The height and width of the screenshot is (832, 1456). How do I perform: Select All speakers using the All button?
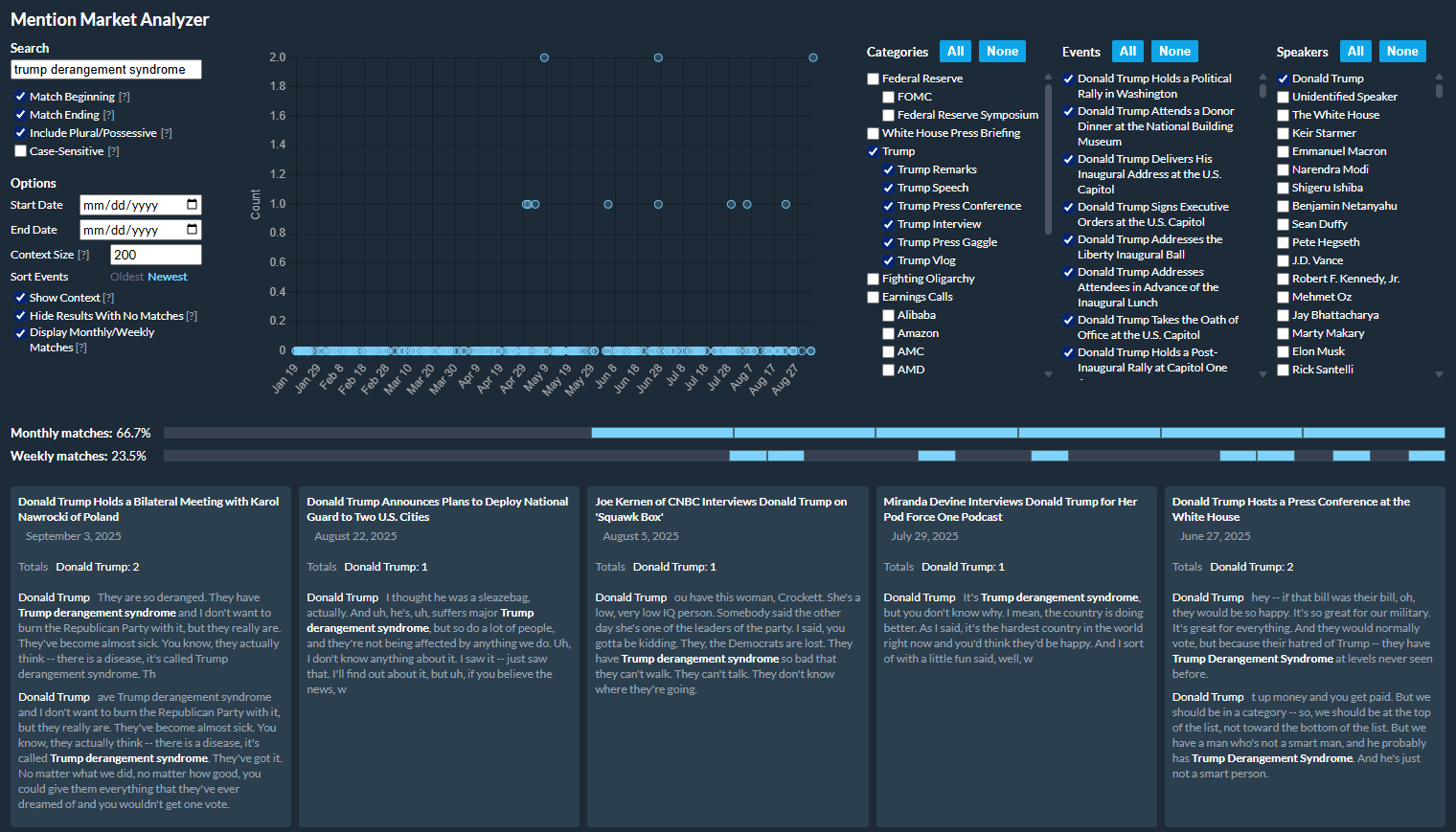[1355, 52]
